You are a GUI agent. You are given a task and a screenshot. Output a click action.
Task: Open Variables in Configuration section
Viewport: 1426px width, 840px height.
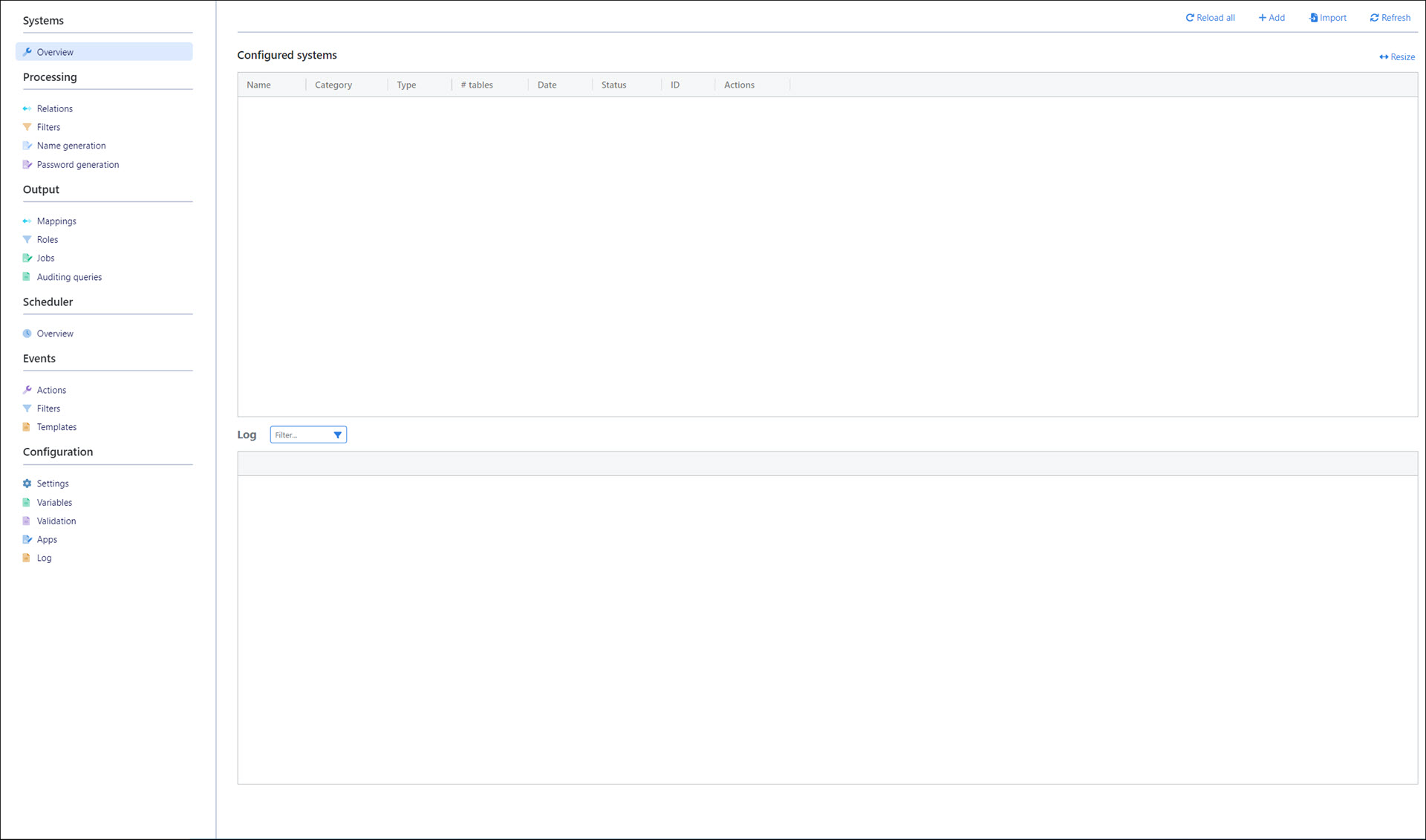54,503
